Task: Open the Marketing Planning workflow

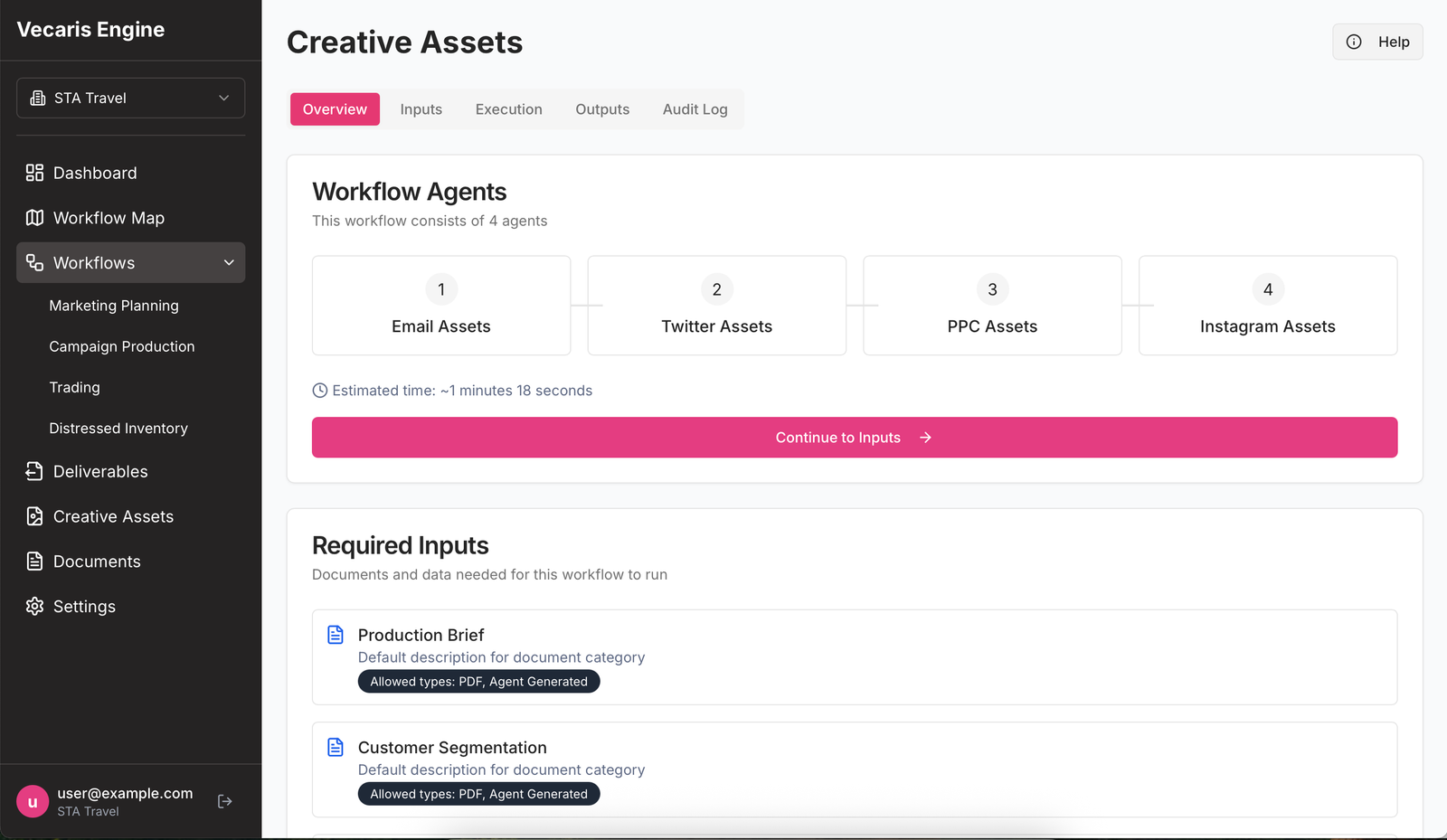Action: (x=114, y=306)
